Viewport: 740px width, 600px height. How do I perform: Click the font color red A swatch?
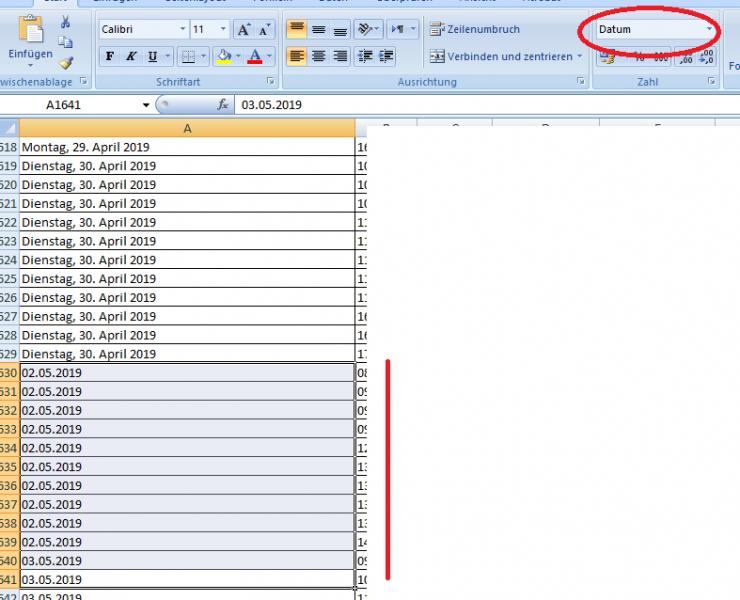(x=256, y=56)
